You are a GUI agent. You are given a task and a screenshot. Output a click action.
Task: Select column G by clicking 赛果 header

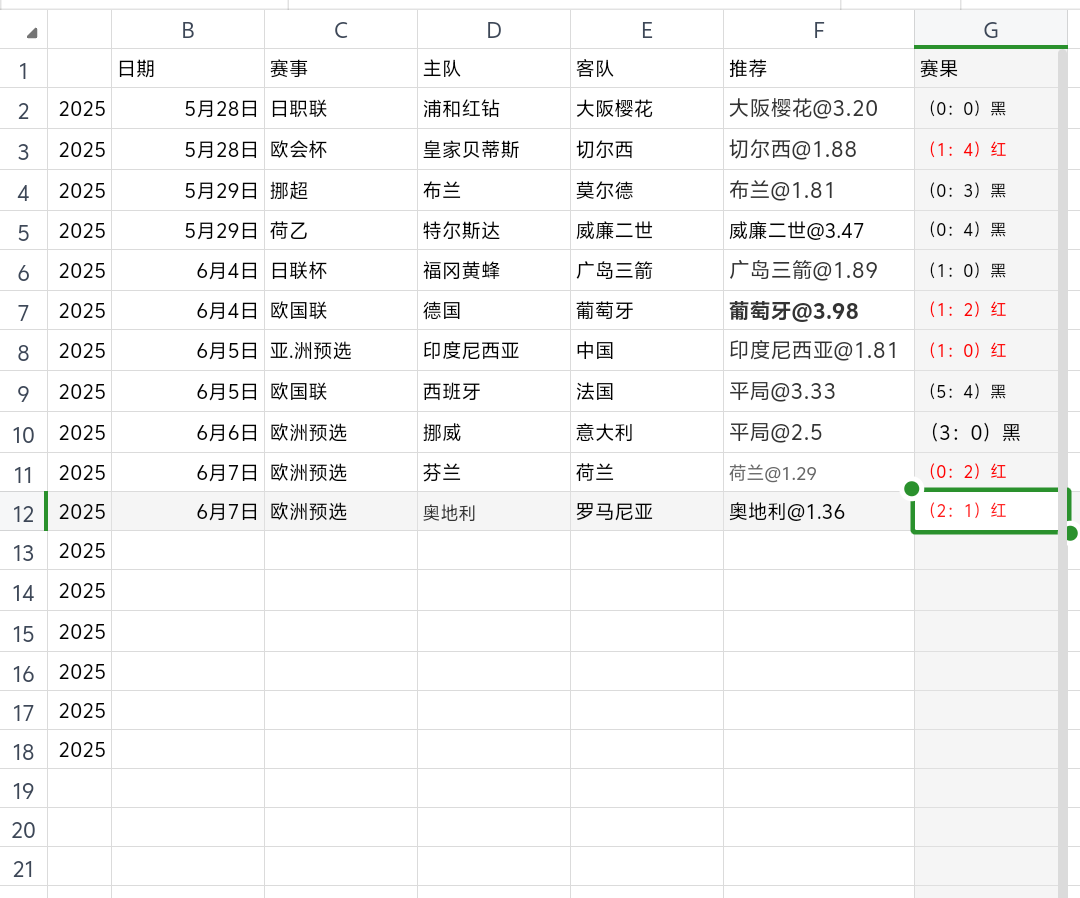990,30
